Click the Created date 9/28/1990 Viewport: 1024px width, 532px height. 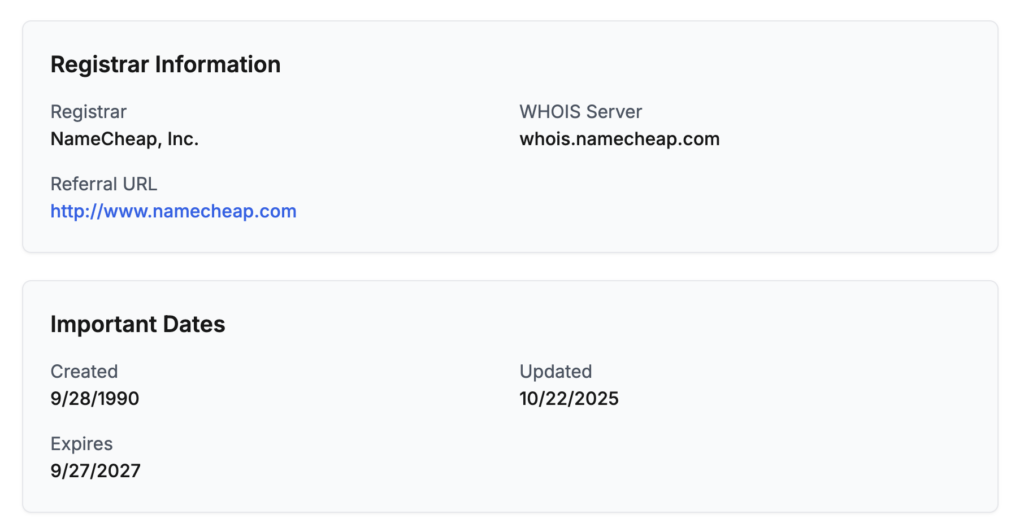click(95, 399)
